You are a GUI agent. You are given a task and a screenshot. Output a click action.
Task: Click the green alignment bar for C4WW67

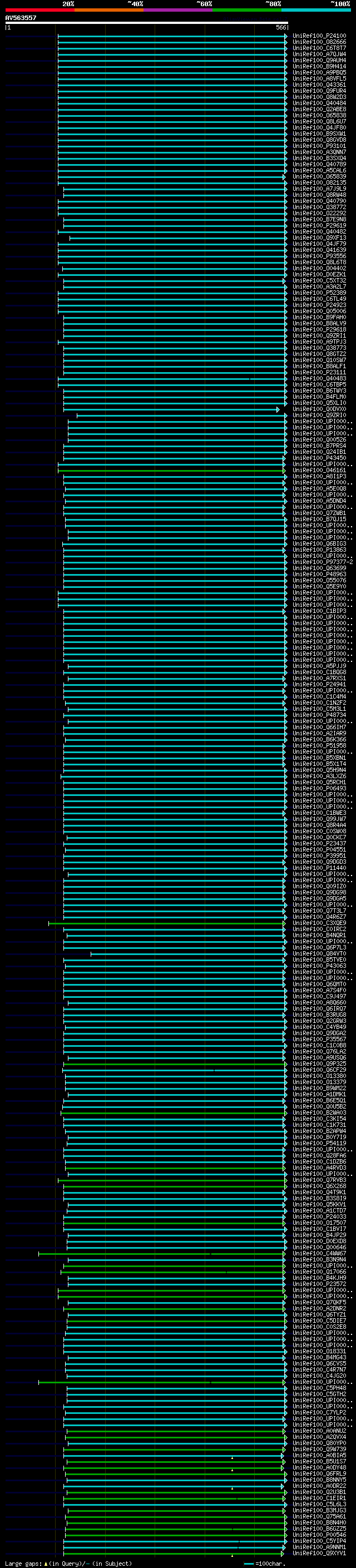click(x=162, y=1254)
